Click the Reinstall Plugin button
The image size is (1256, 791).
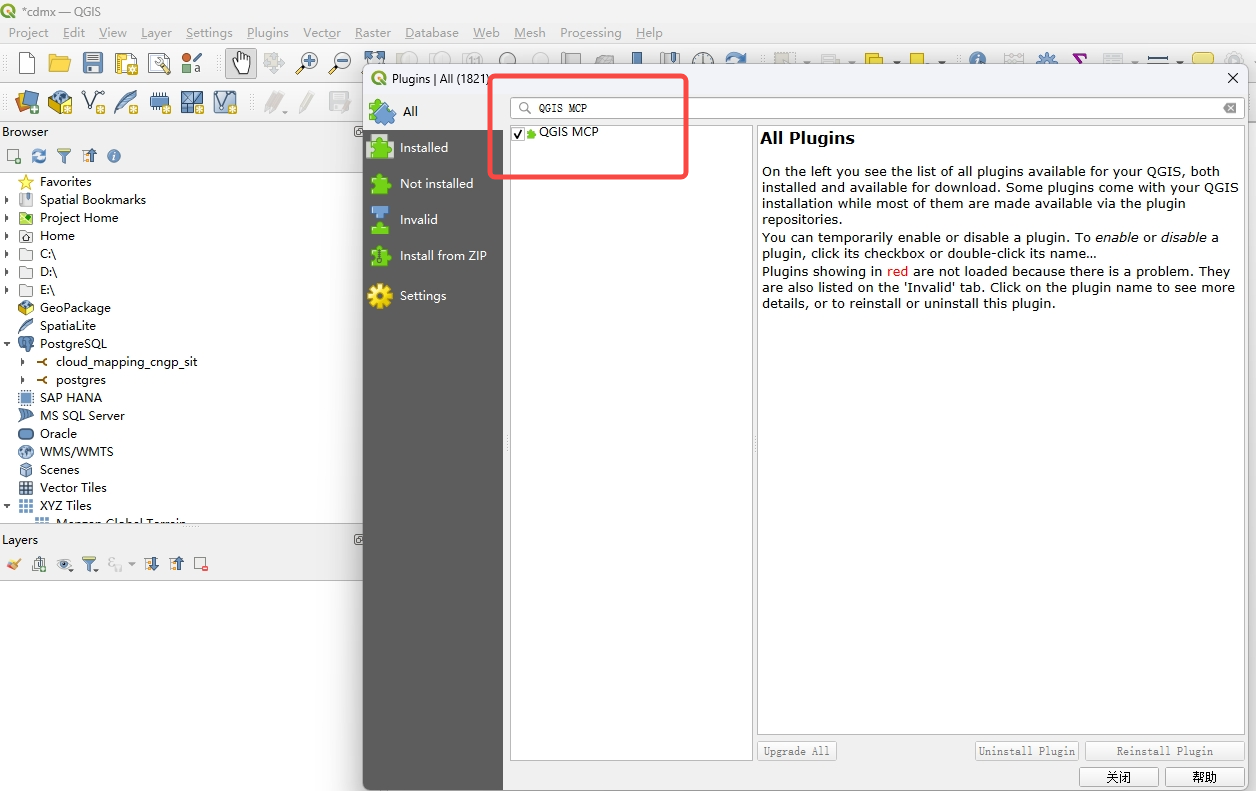coord(1165,751)
